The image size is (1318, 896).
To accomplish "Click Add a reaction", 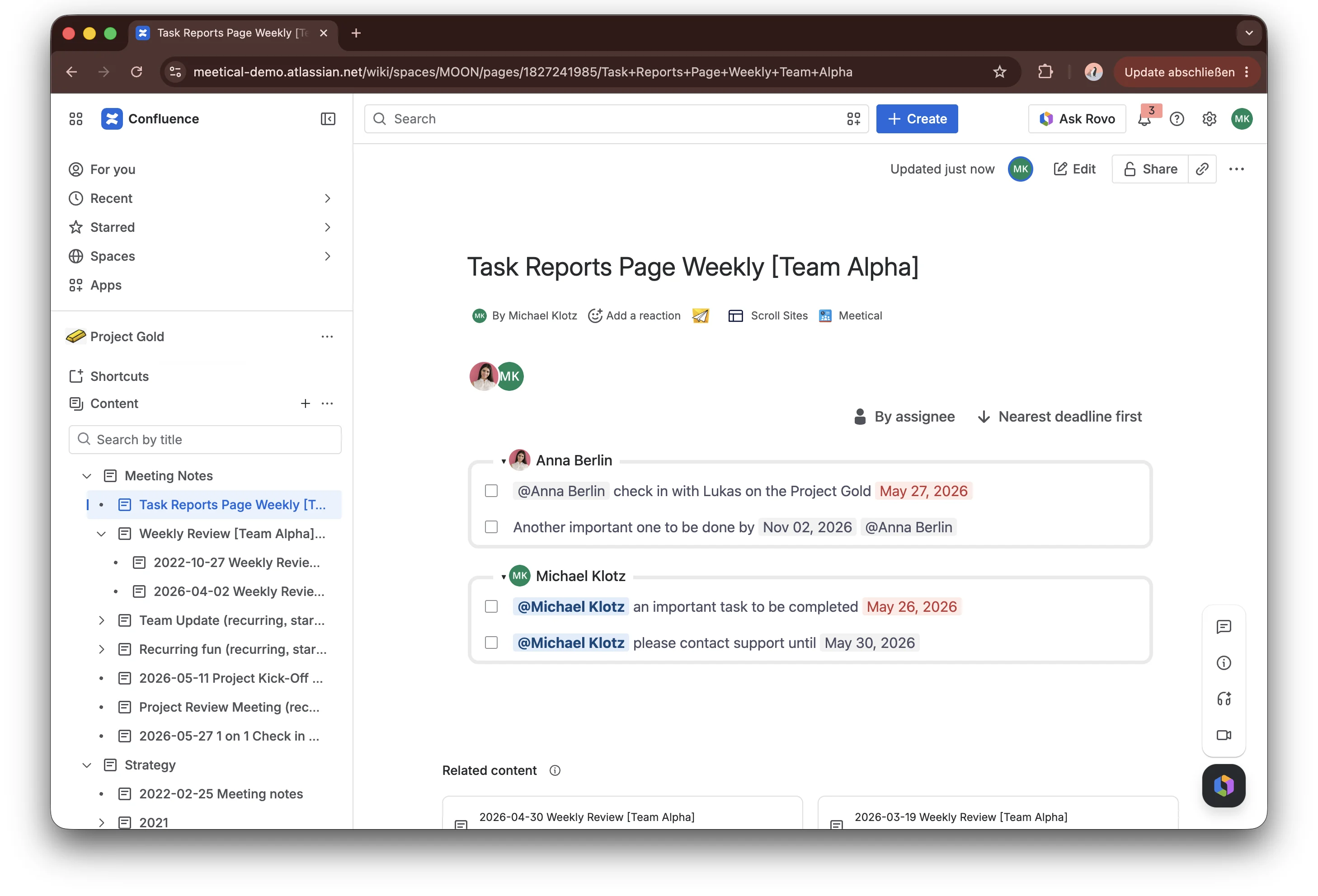I will [634, 315].
